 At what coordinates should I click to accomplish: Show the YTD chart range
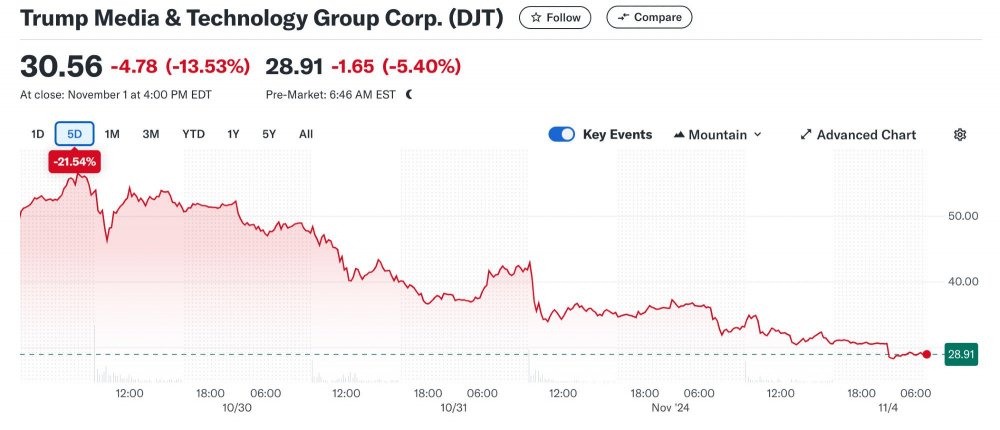click(x=193, y=134)
